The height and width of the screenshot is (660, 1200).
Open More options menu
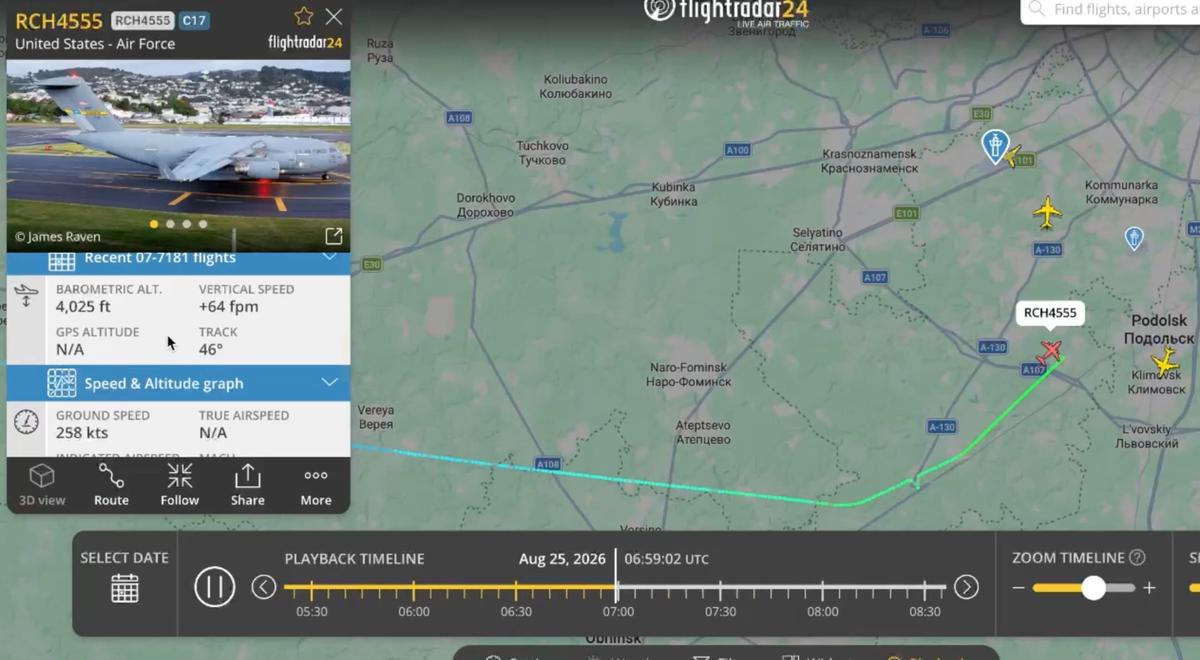coord(316,484)
